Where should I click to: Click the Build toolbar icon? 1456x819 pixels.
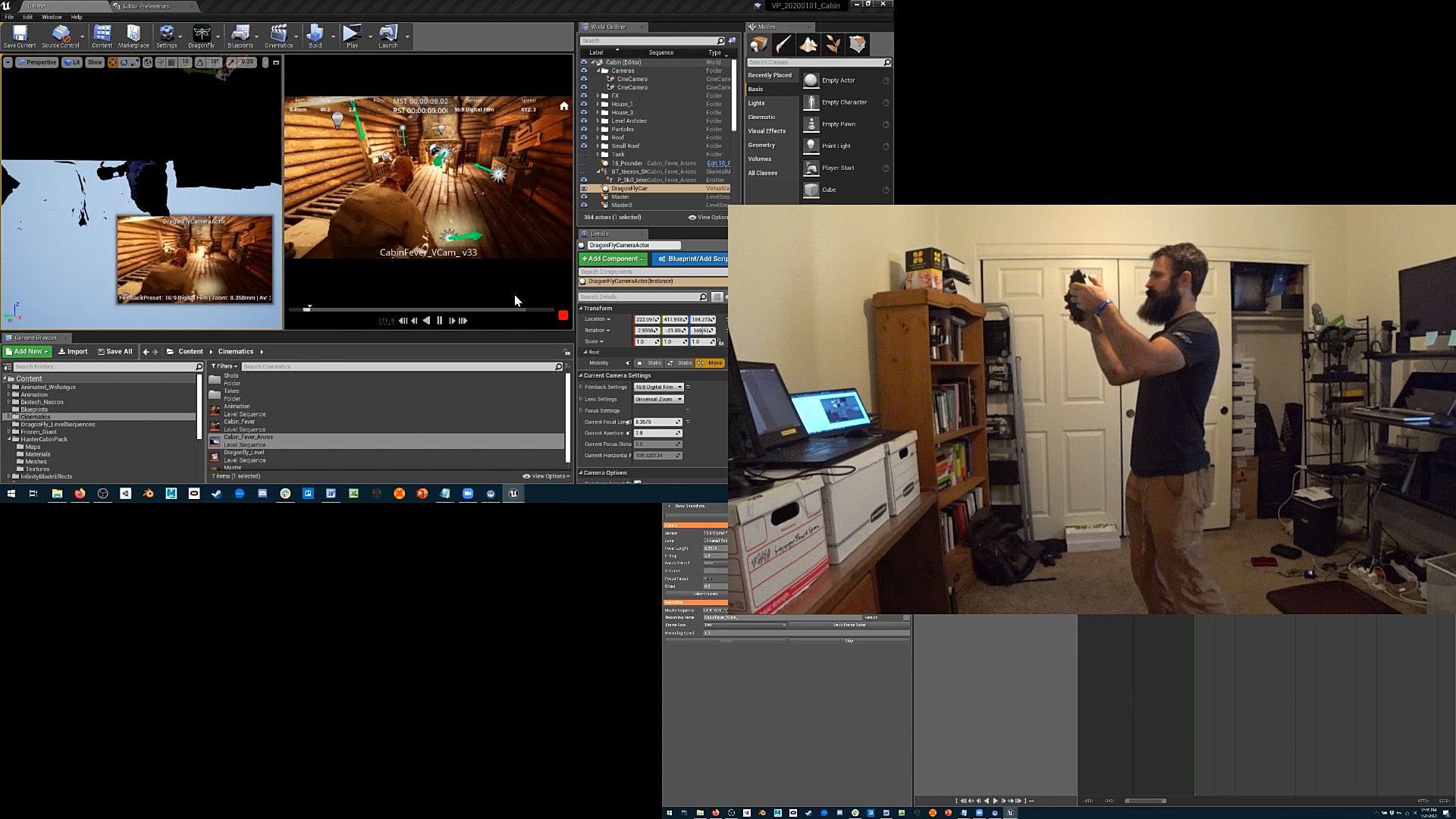315,35
